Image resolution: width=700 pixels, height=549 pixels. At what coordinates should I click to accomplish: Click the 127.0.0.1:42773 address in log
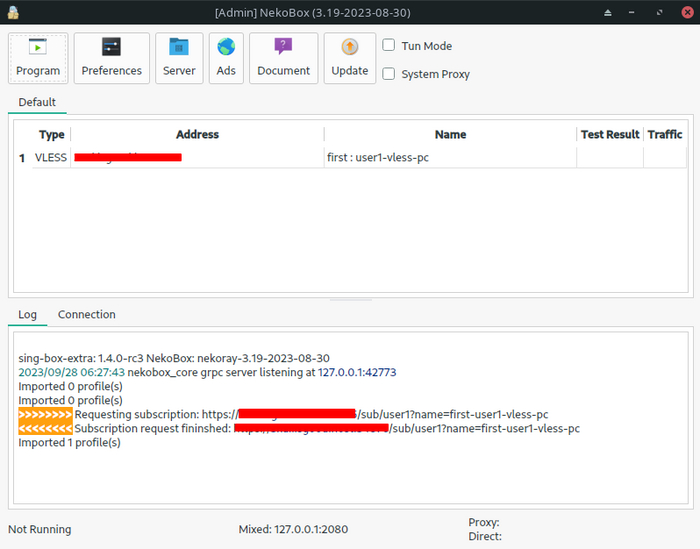pyautogui.click(x=357, y=372)
